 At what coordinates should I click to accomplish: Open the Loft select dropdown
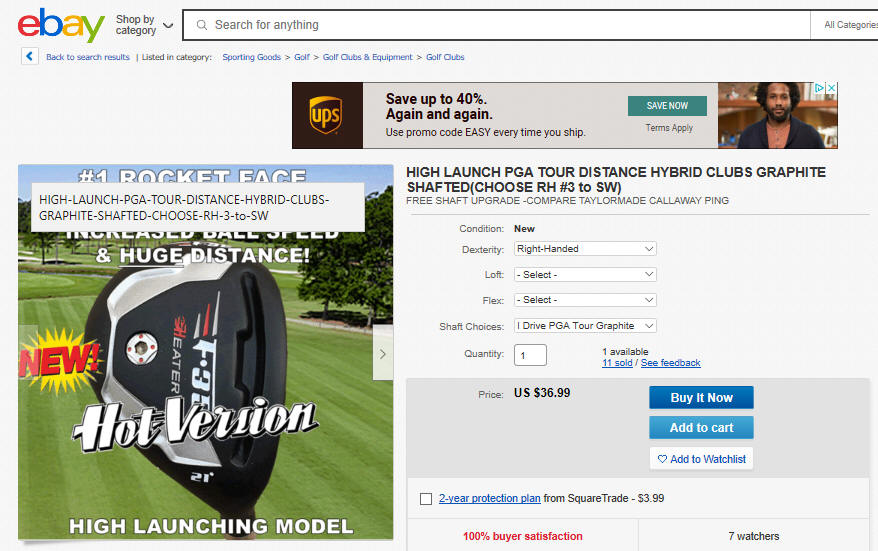pos(585,274)
